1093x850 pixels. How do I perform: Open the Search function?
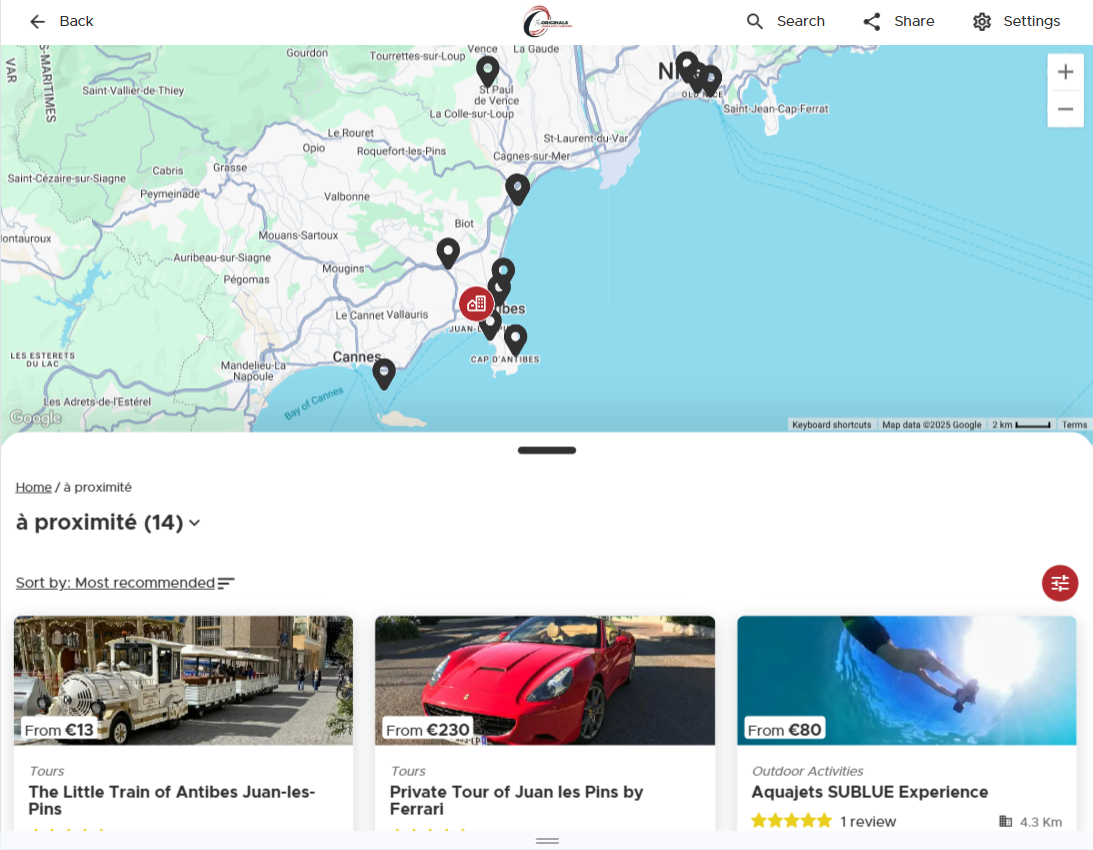tap(786, 21)
